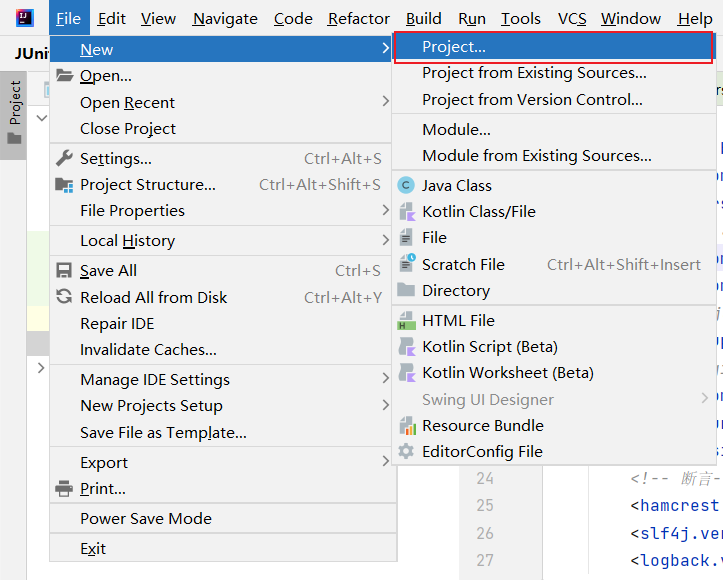The height and width of the screenshot is (580, 723).
Task: Select Project... to create new project
Action: 454,47
